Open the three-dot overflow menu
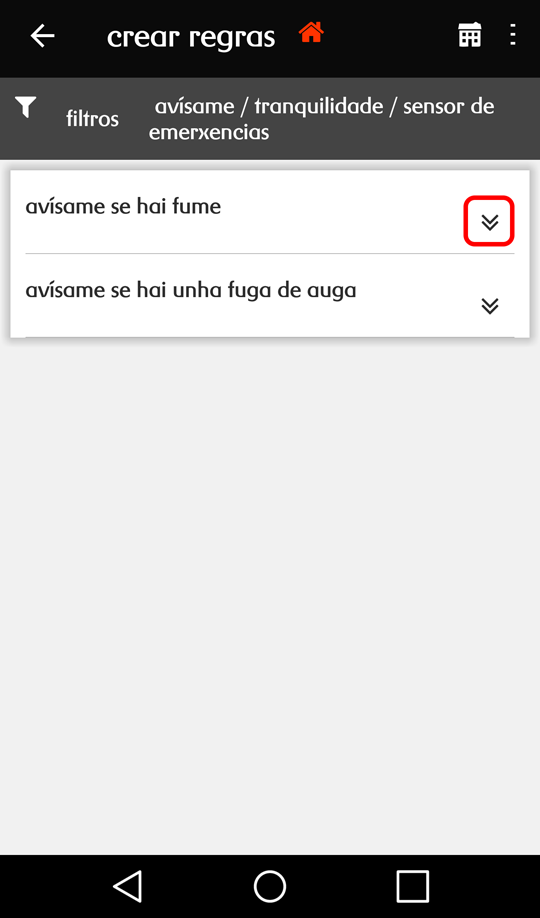540x918 pixels. (512, 35)
